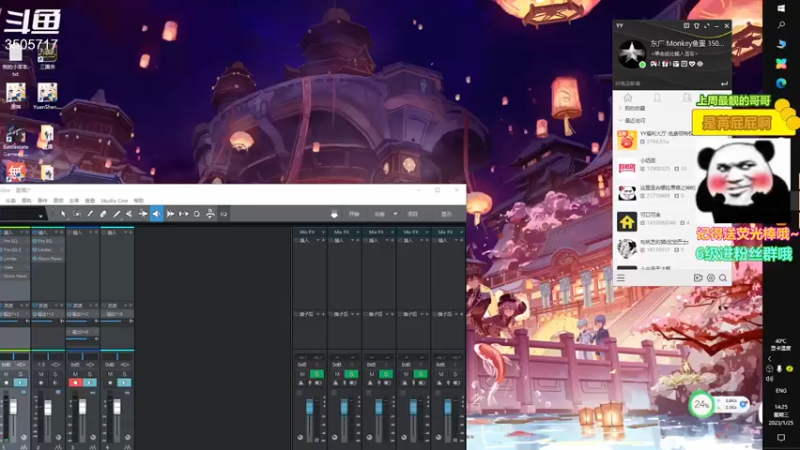This screenshot has height=450, width=800.
Task: Click the 开始 button in Studio One toolbar
Action: (x=354, y=214)
